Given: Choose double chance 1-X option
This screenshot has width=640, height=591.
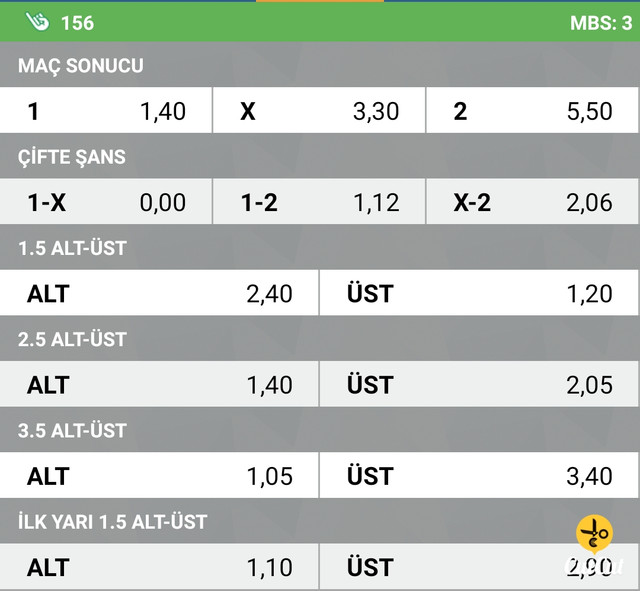Looking at the screenshot, I should pyautogui.click(x=106, y=202).
